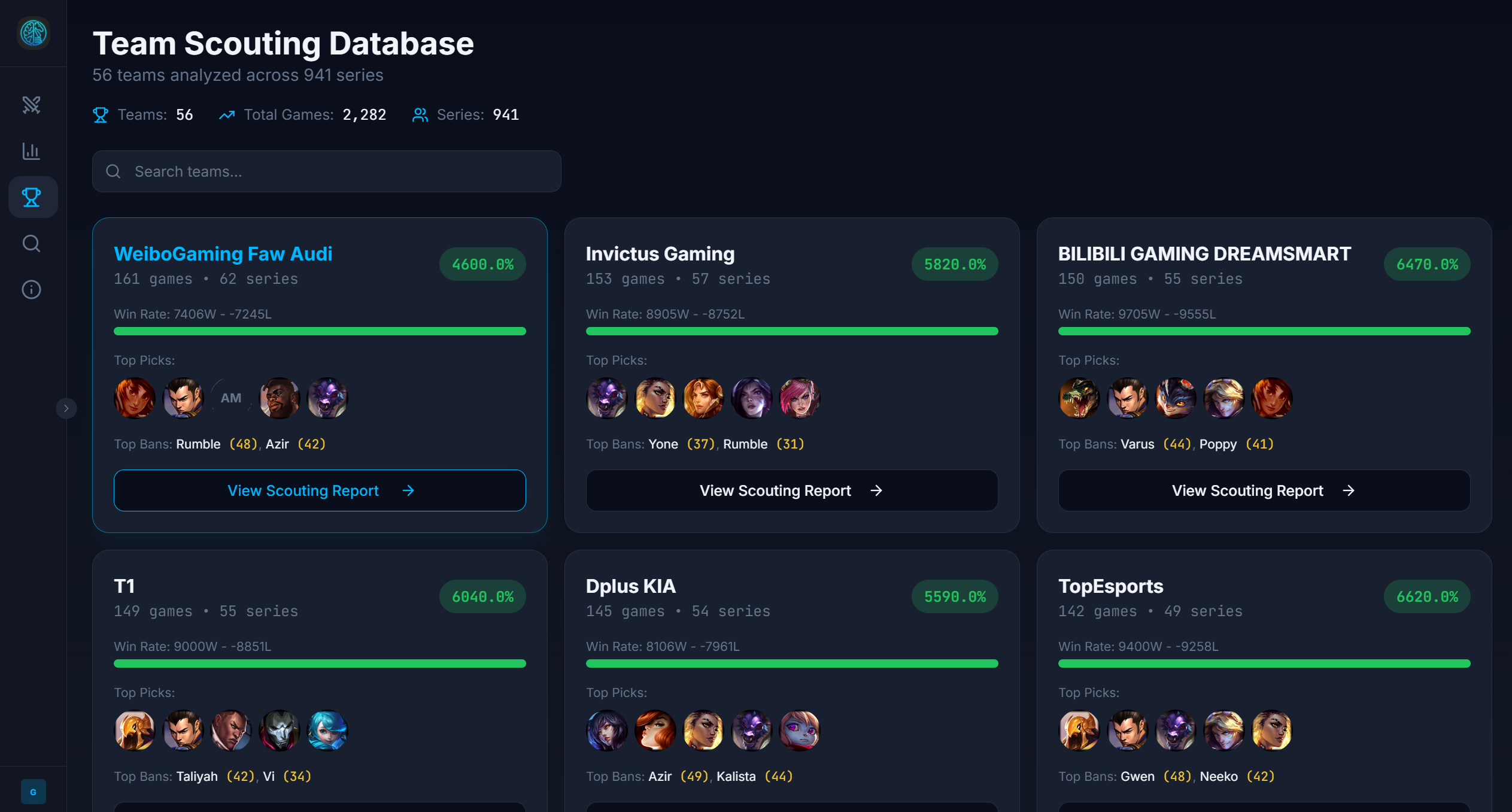Click blue-haired champion portrait in T1 picks
This screenshot has height=812, width=1512.
(327, 731)
